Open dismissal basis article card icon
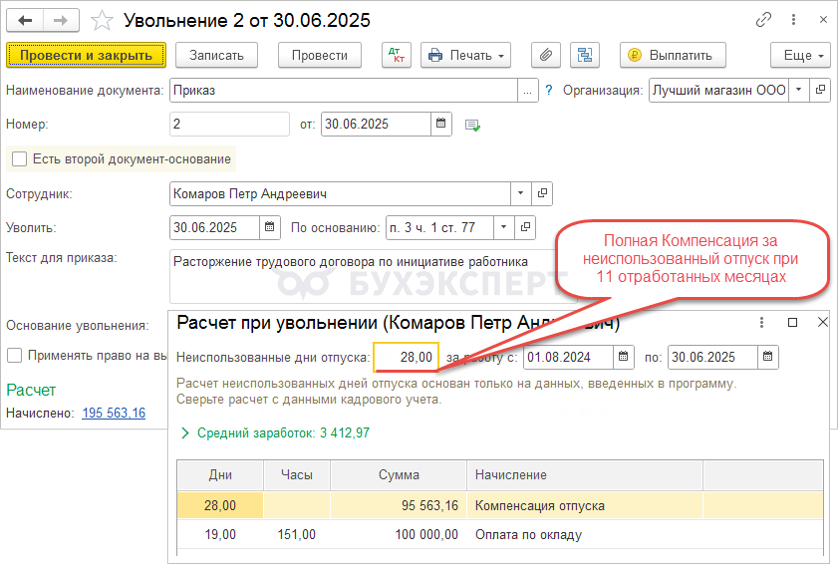The width and height of the screenshot is (838, 568). (x=525, y=227)
